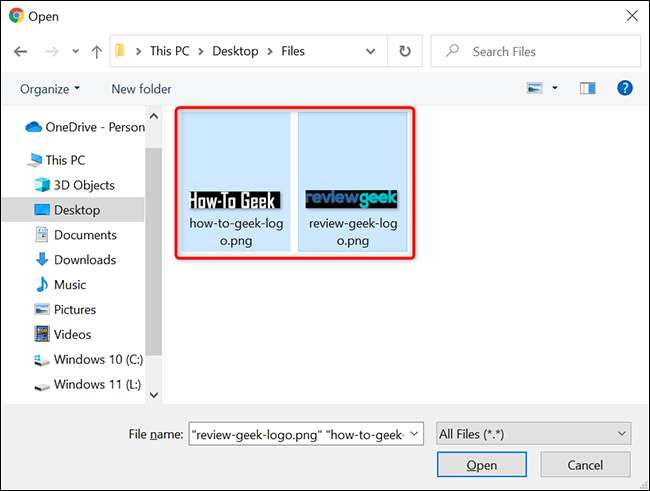Click the Windows 11 drive icon
This screenshot has width=650, height=491.
[42, 386]
